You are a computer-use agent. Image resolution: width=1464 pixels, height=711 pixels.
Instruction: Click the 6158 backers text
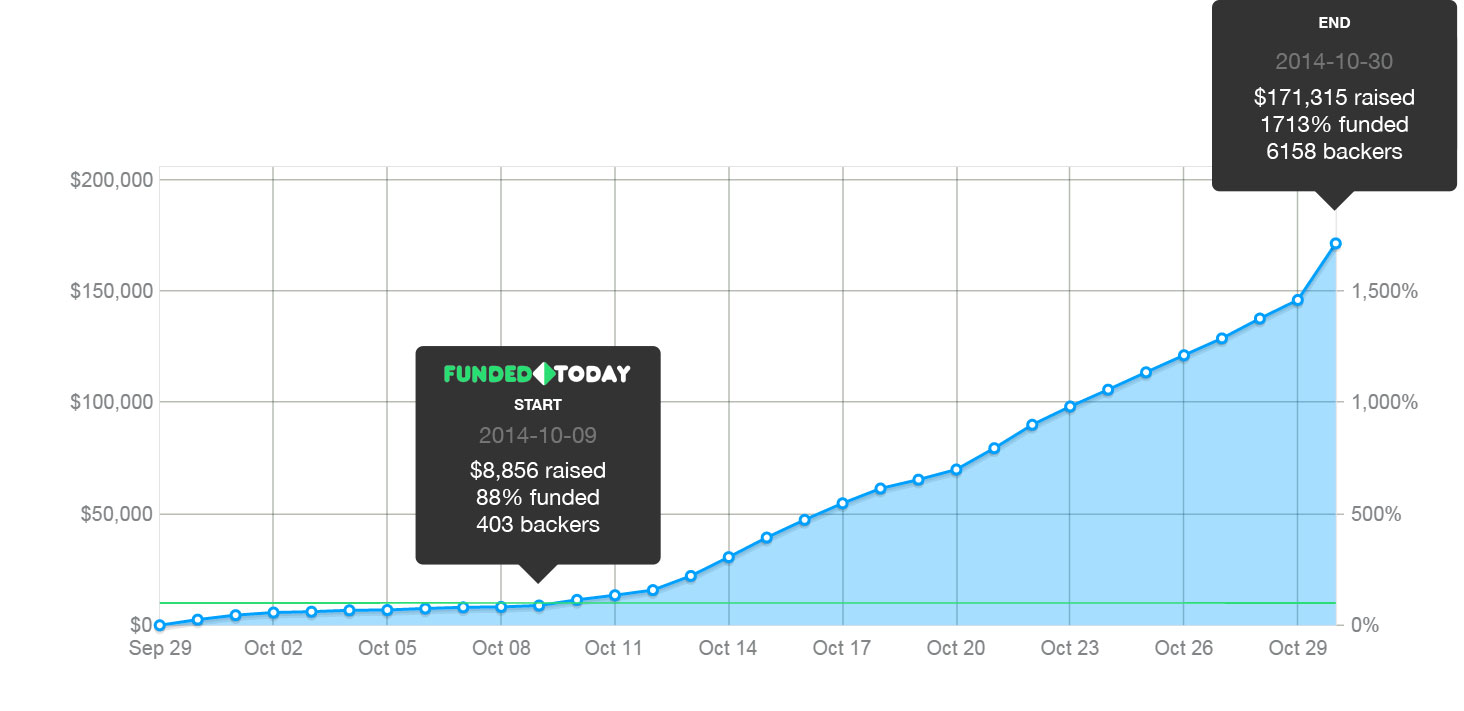1334,152
